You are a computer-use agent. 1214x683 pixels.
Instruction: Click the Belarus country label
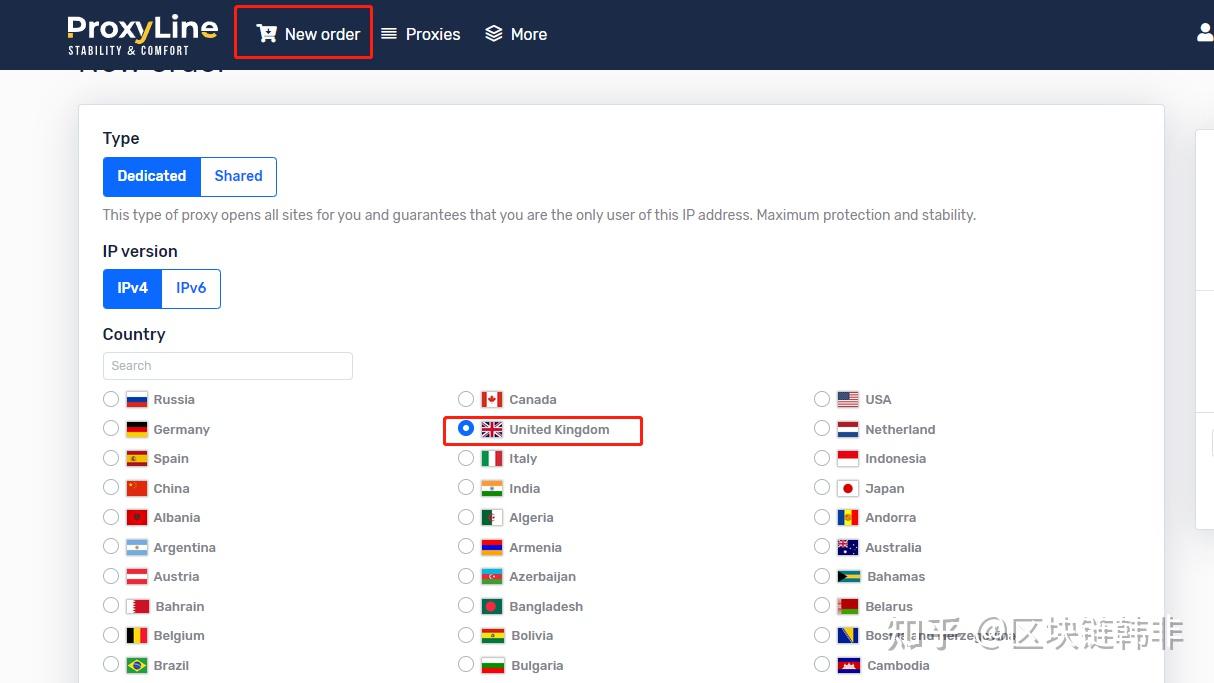890,607
